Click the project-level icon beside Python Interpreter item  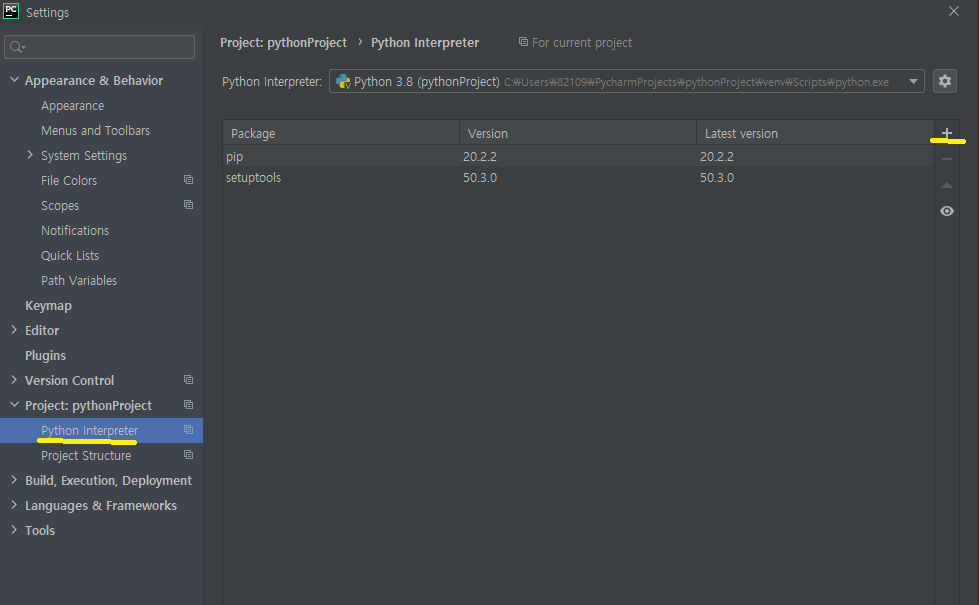click(x=188, y=430)
